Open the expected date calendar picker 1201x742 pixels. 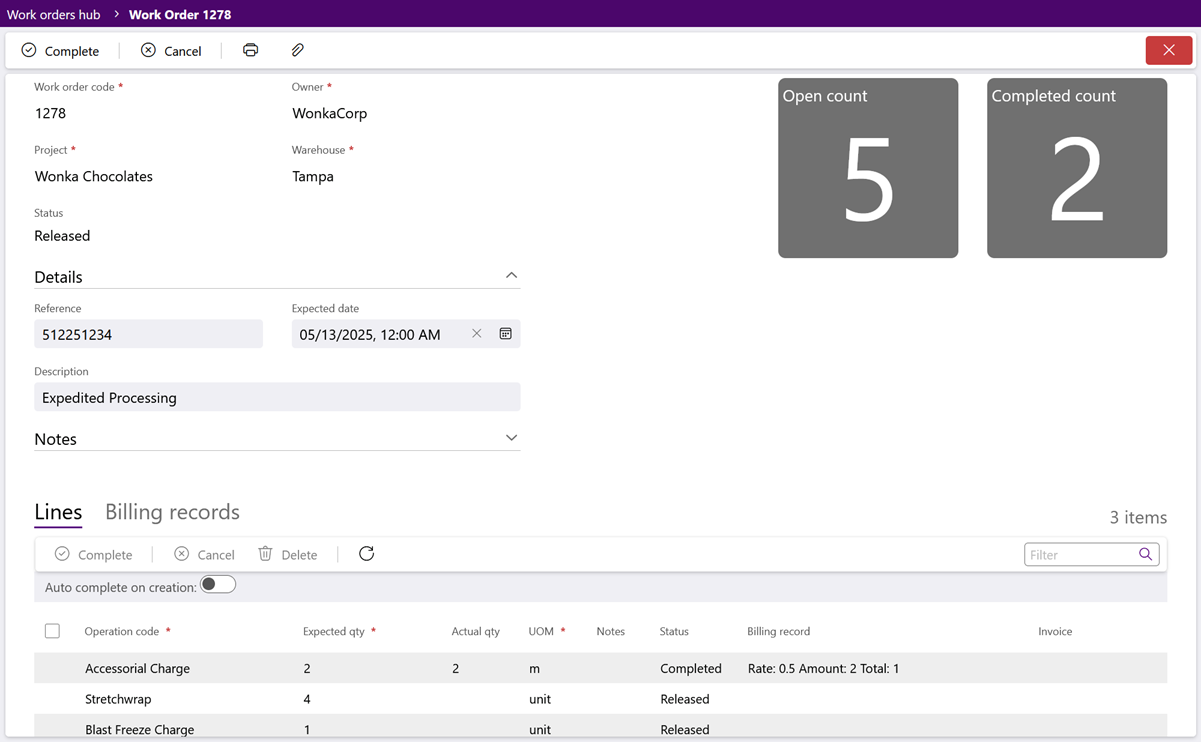point(506,334)
